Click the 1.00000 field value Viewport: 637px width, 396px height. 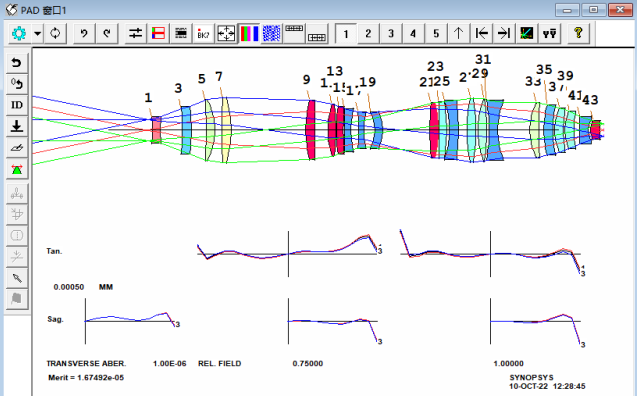tap(508, 364)
